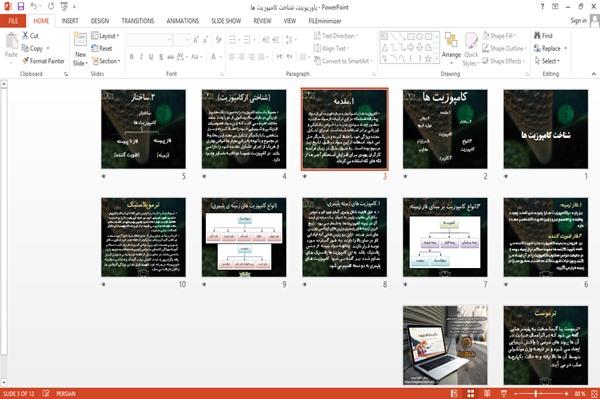Screen dimensions: 600x399
Task: Open font name combo box
Action: click(150, 40)
